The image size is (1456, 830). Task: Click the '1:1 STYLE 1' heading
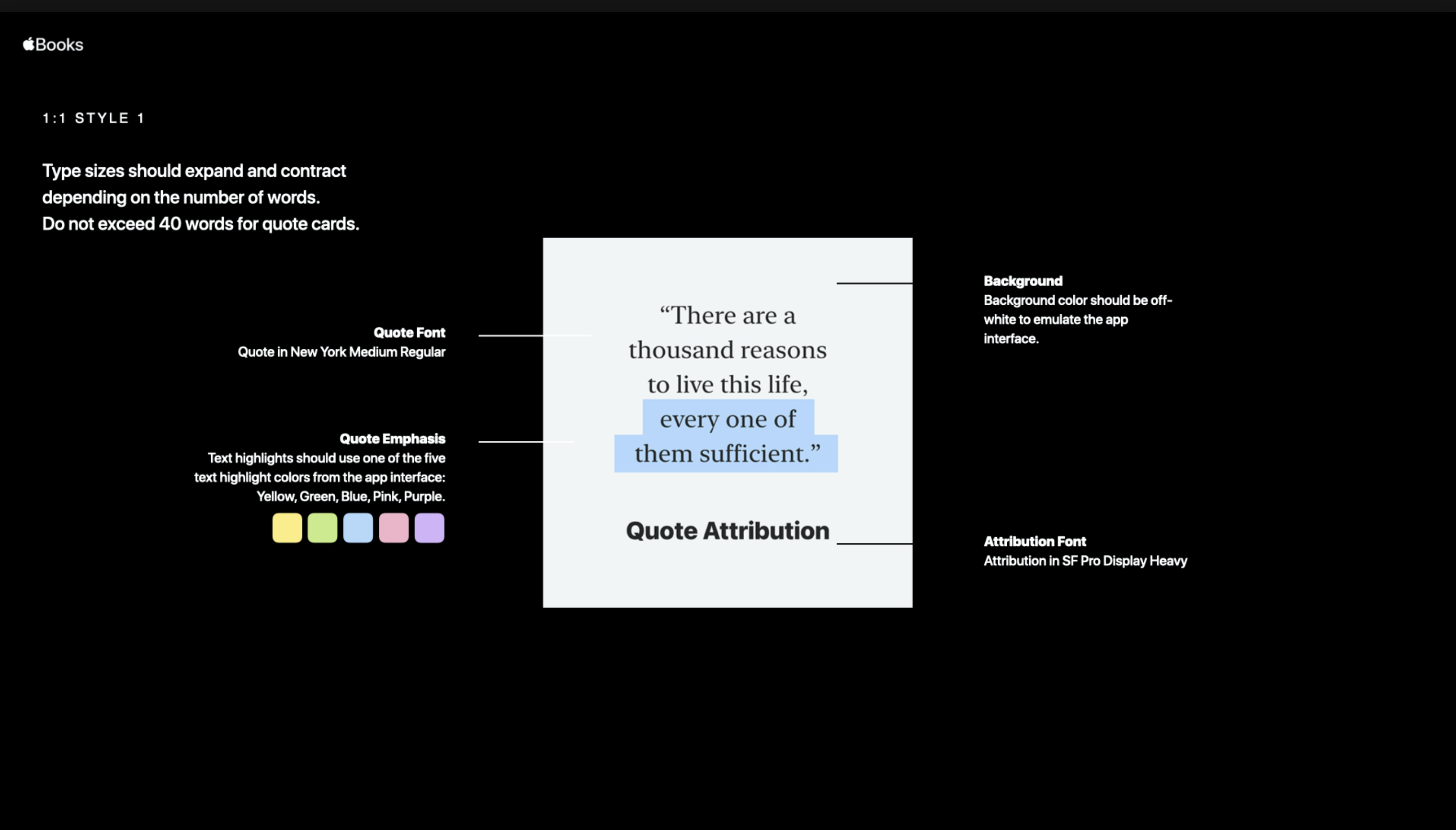point(93,118)
